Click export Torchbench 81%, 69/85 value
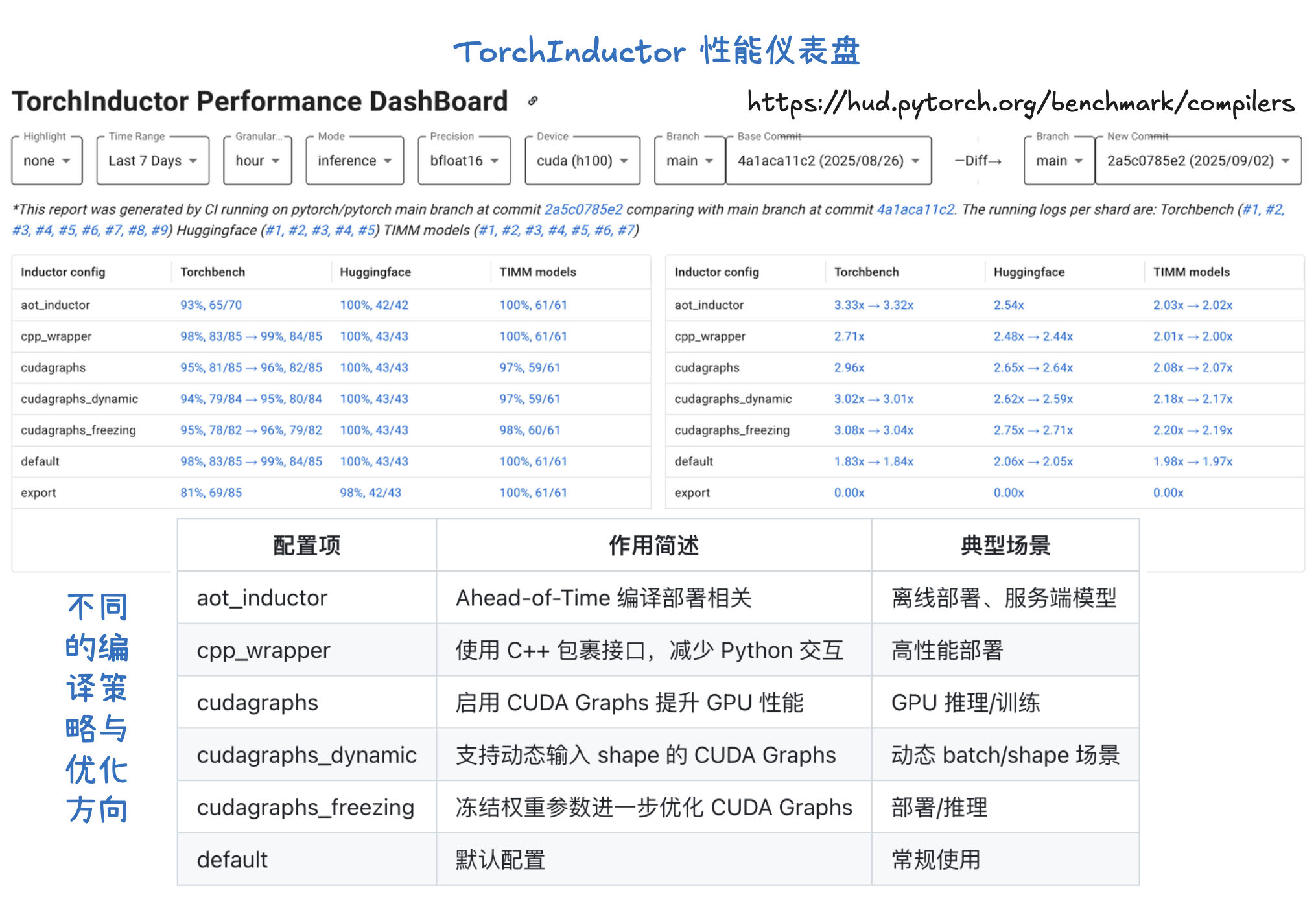Screen dimensions: 1316x919 pyautogui.click(x=211, y=493)
